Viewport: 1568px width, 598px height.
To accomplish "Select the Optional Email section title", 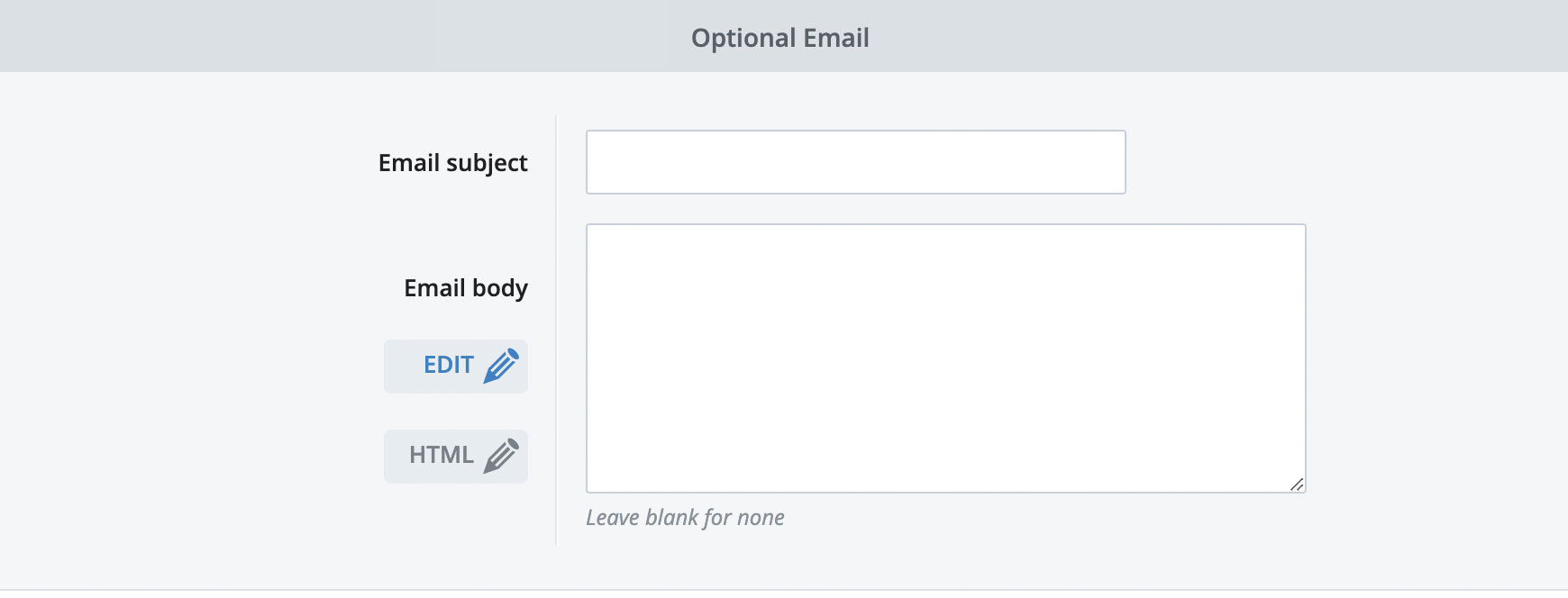I will pos(779,38).
